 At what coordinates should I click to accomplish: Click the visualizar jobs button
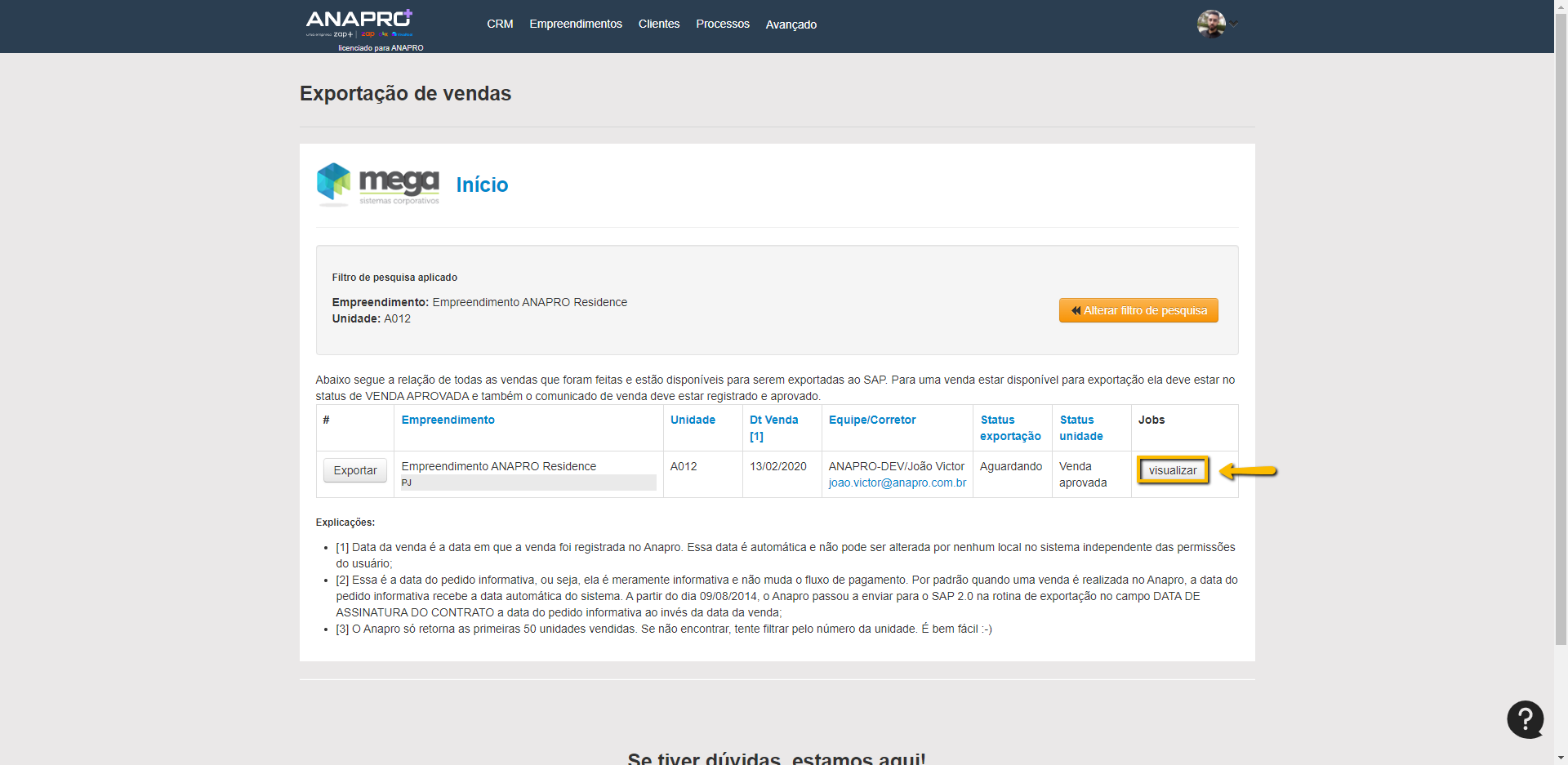1172,470
